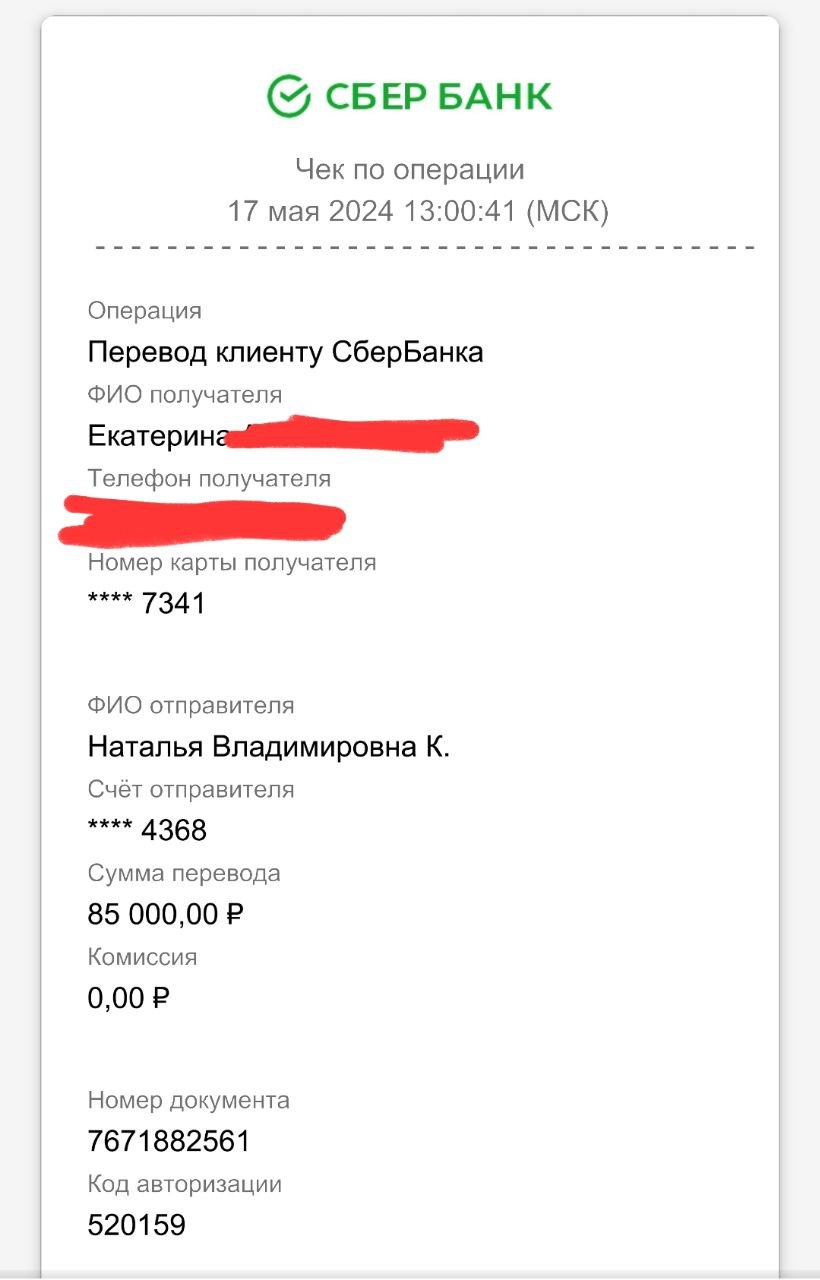Select sender account **** 4368
The width and height of the screenshot is (820, 1280).
(148, 830)
